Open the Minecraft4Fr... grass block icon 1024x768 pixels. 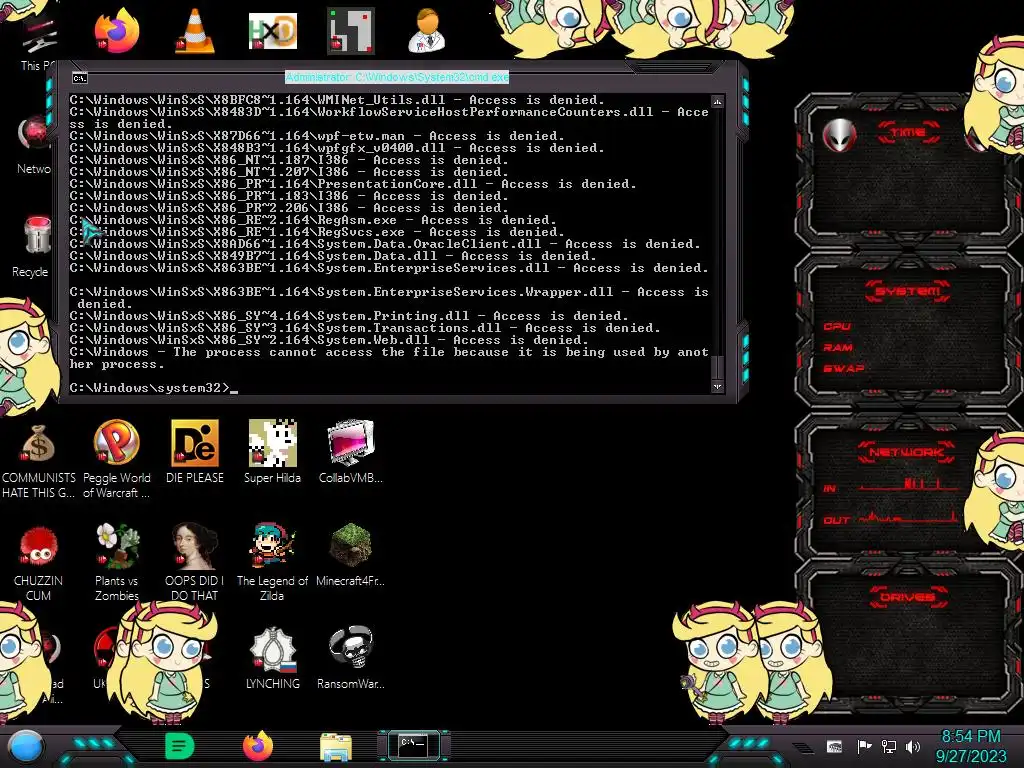(x=351, y=555)
